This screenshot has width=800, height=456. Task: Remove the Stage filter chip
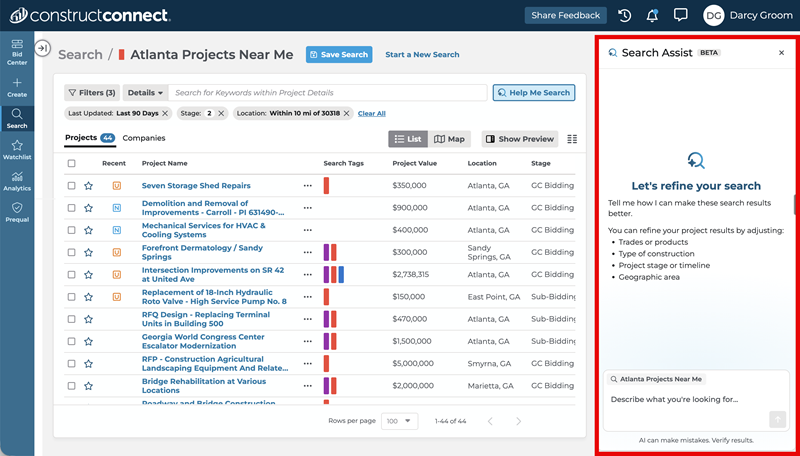[x=221, y=113]
